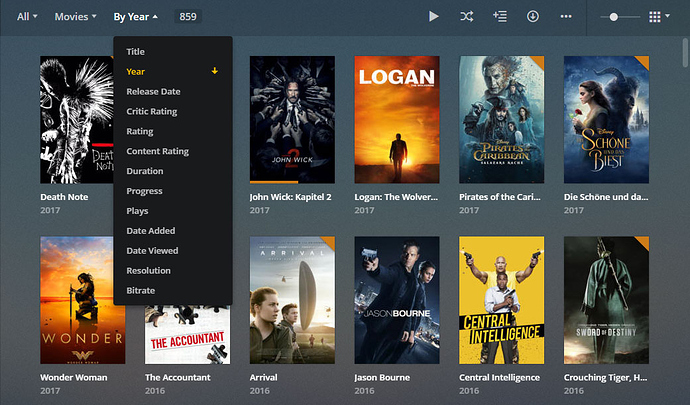Click The Accountant title link

(x=178, y=377)
